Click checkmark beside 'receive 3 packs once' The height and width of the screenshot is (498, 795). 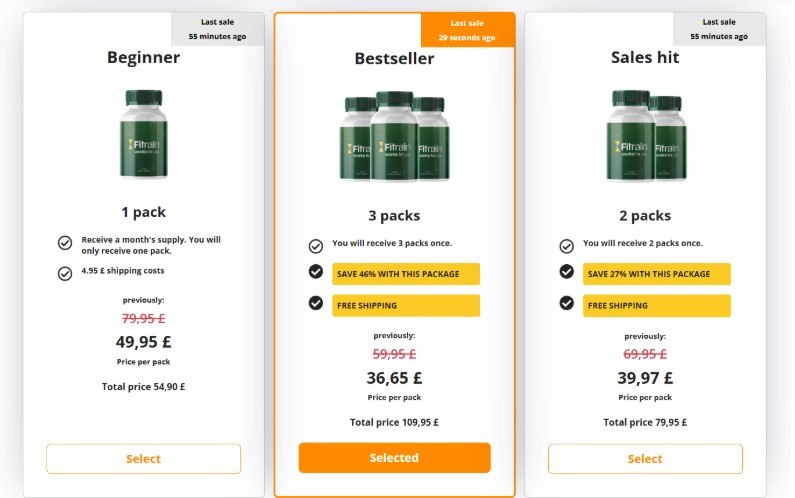pyautogui.click(x=316, y=246)
